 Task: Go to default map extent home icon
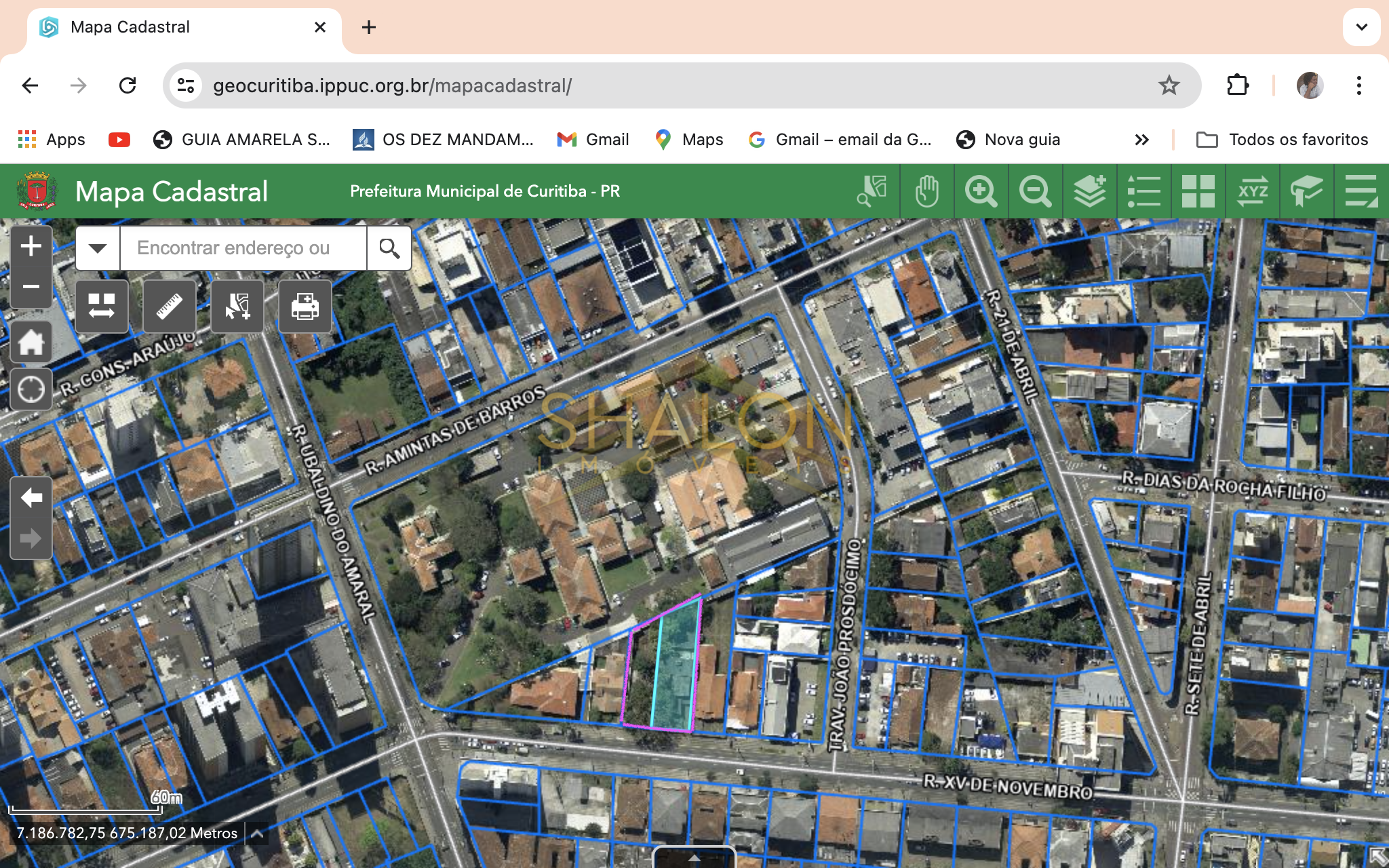(31, 342)
